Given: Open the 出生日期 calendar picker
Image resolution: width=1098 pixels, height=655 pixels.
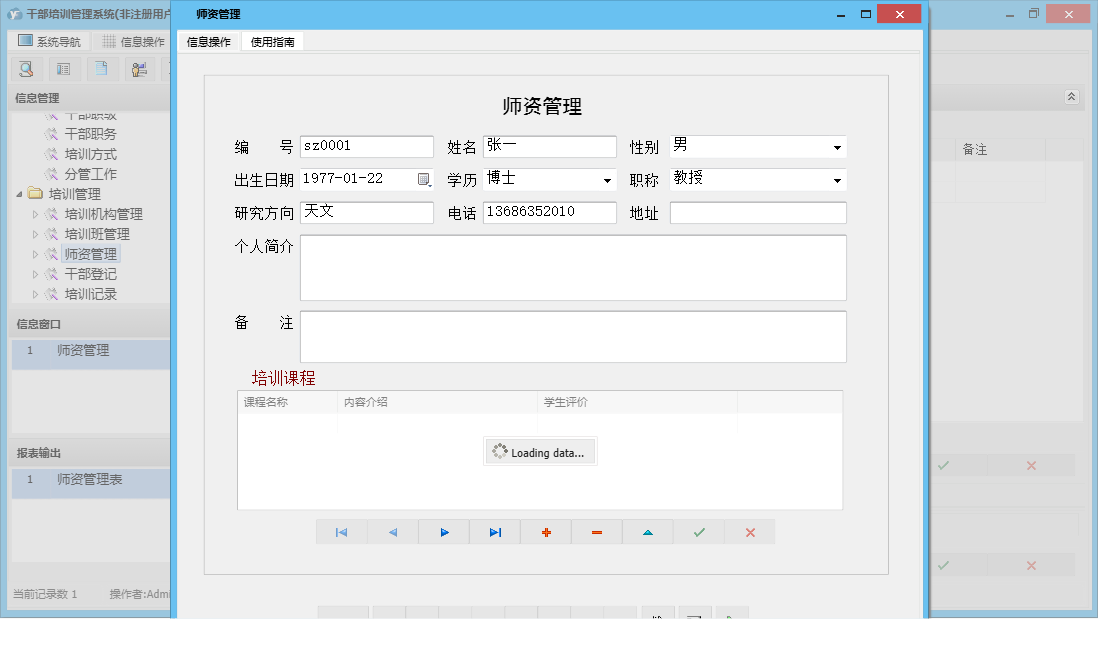Looking at the screenshot, I should [x=423, y=179].
